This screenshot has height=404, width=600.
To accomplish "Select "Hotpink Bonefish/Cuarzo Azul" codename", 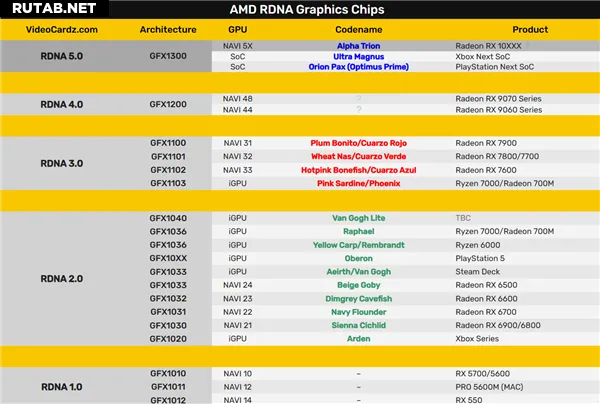I will (359, 170).
